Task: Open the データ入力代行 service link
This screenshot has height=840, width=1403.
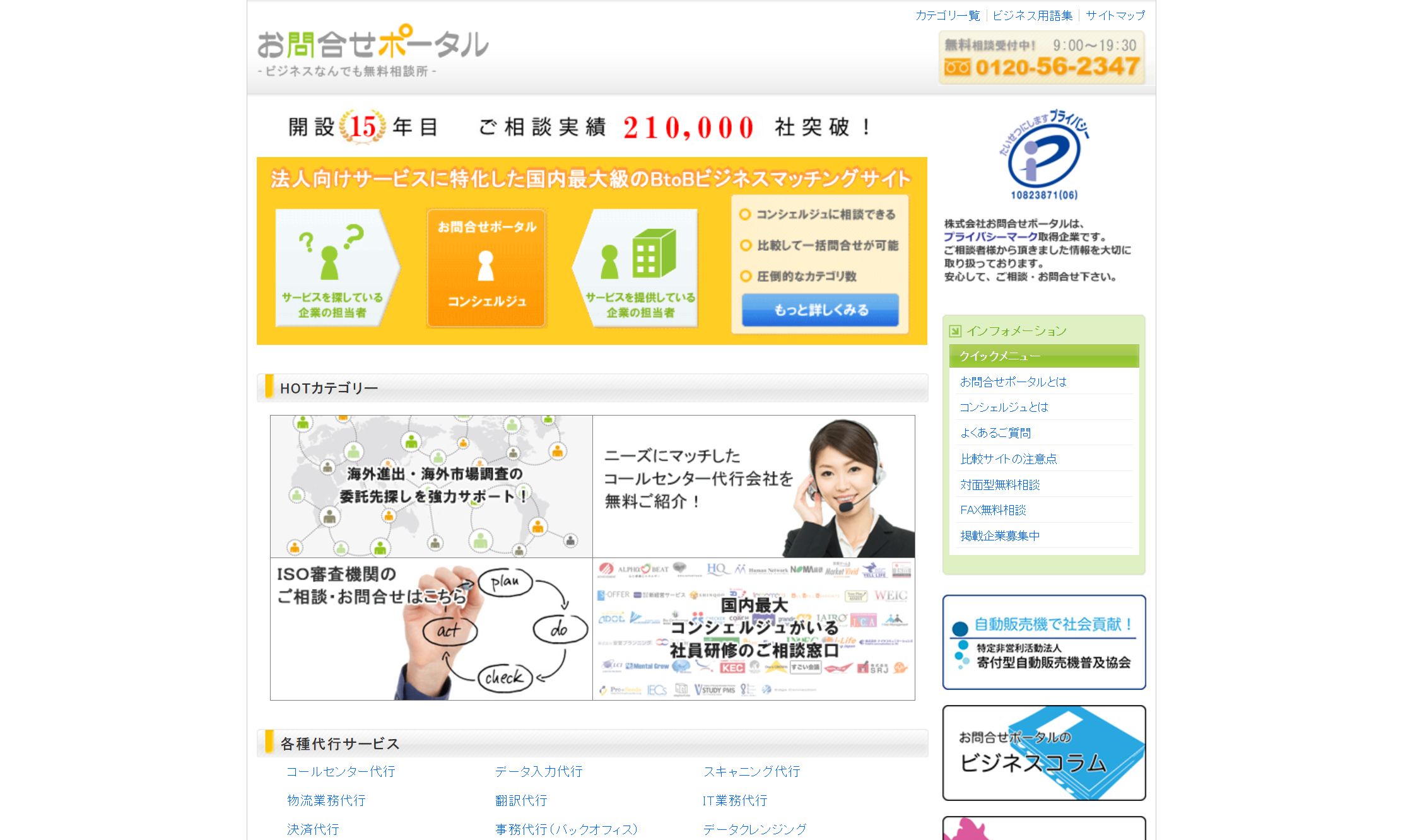Action: (539, 771)
